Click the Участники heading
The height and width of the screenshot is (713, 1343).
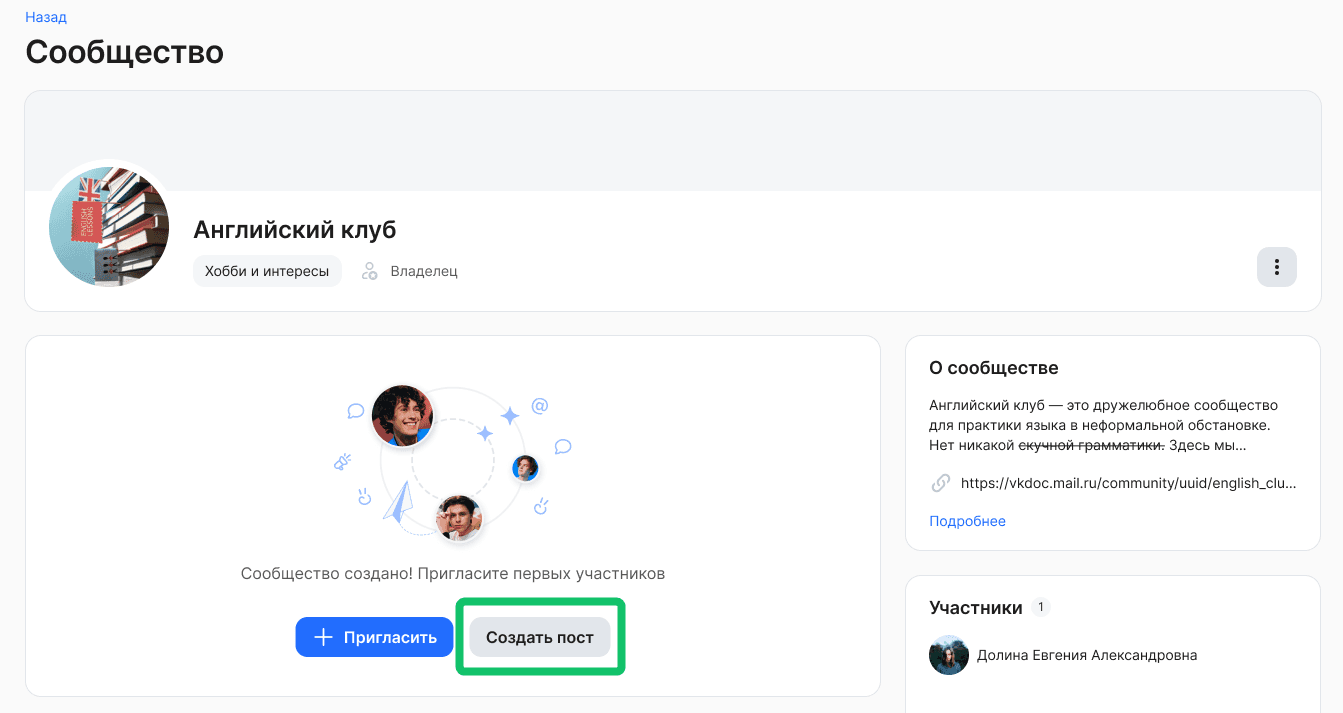pos(976,608)
